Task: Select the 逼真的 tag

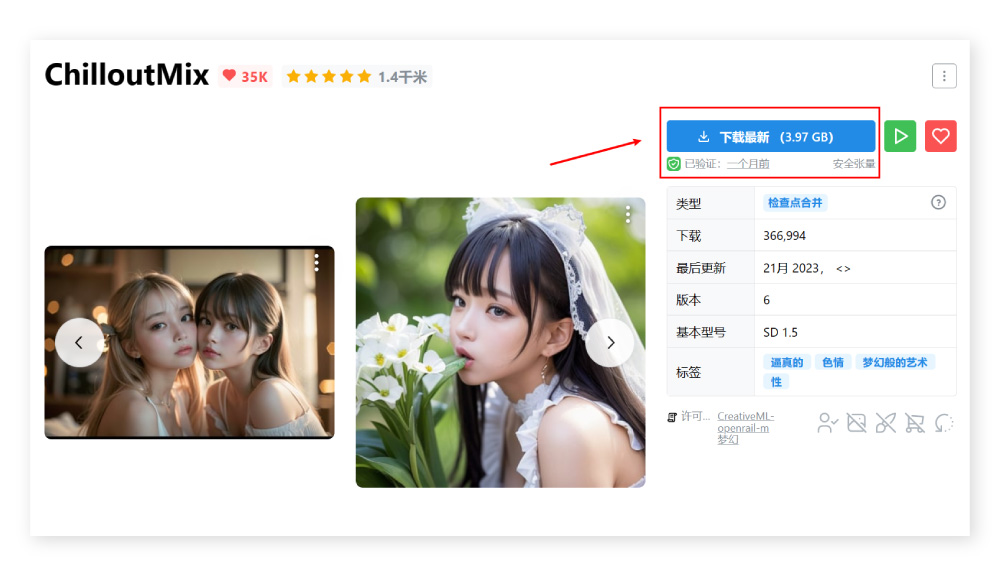Action: (786, 362)
